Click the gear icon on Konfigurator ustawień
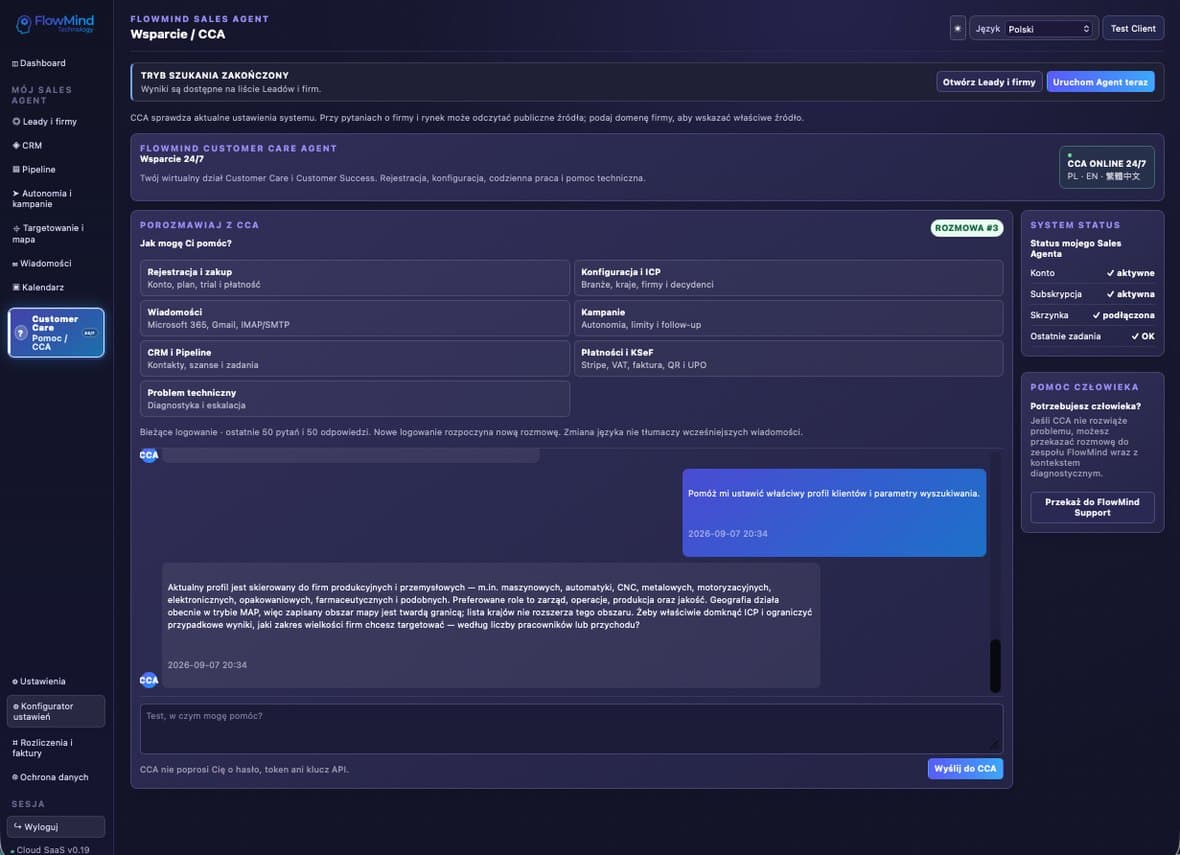The width and height of the screenshot is (1180, 855). pos(16,707)
